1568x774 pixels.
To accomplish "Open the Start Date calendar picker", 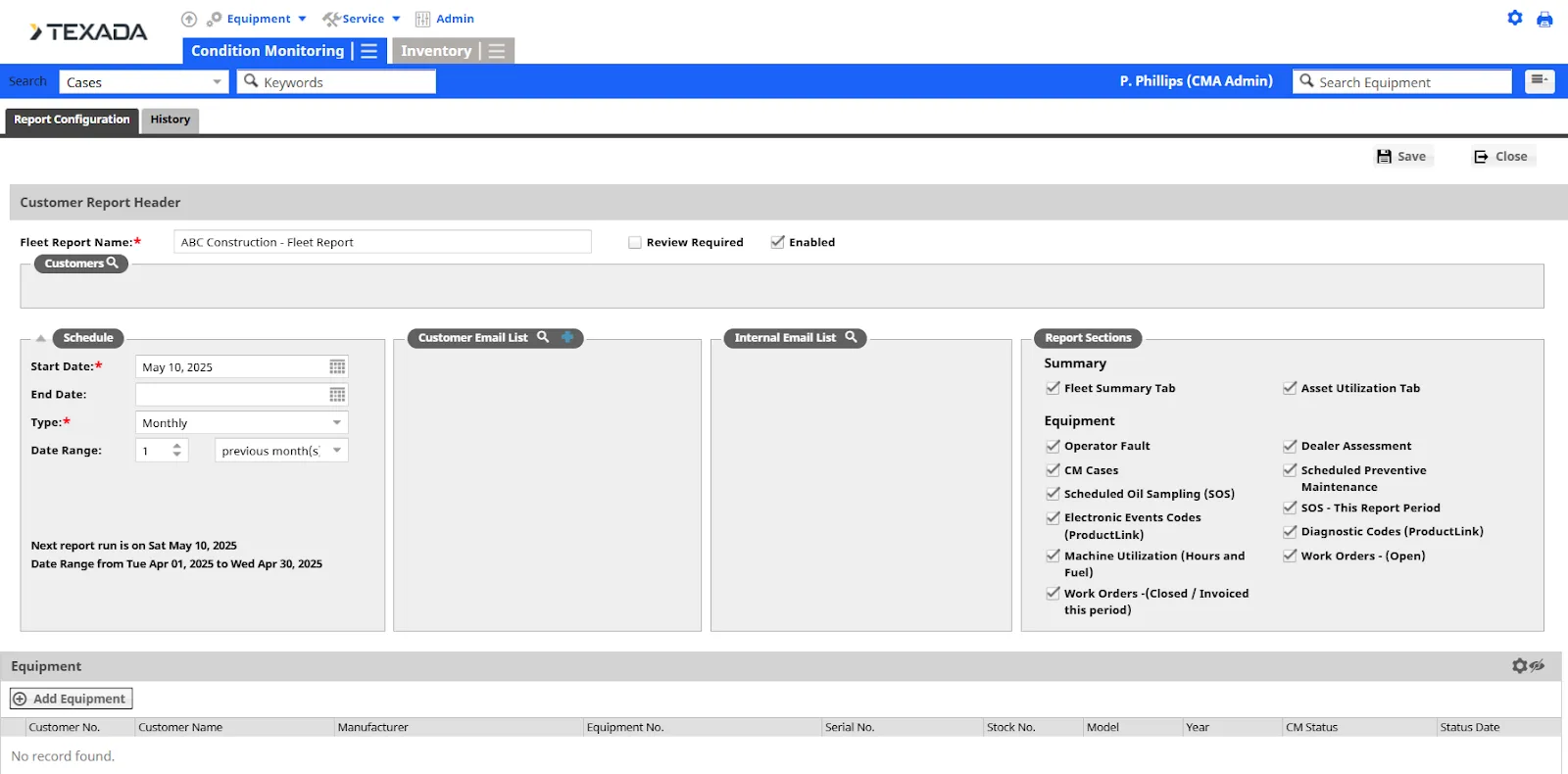I will tap(337, 366).
